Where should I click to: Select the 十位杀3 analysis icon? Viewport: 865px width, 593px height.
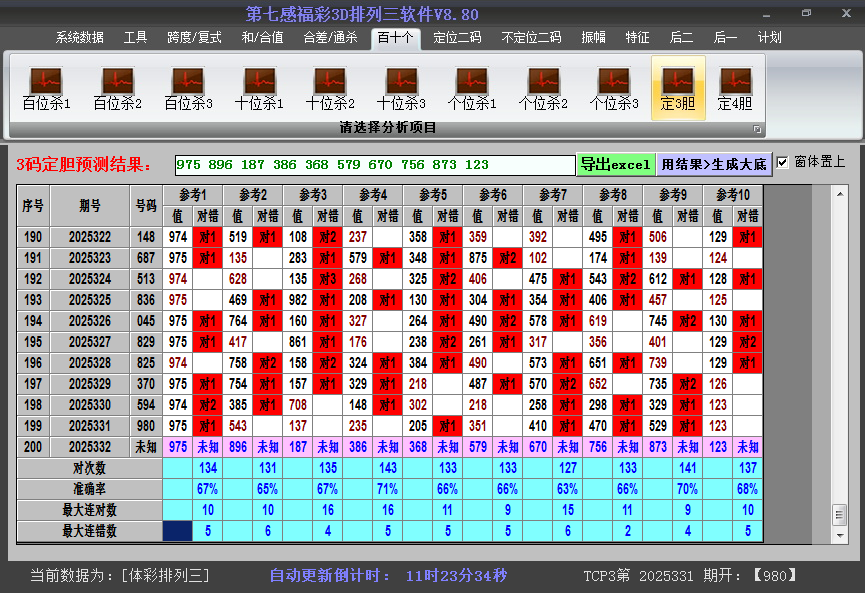pos(402,80)
